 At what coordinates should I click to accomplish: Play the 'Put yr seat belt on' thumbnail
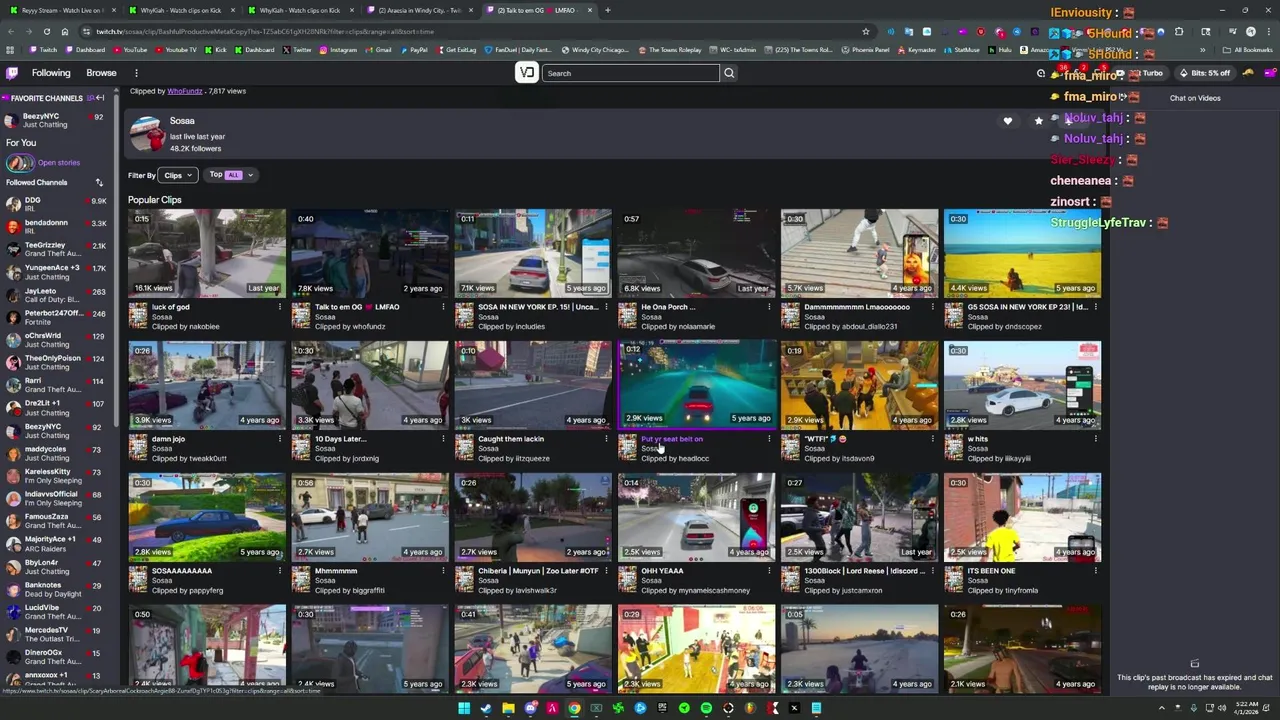[x=696, y=385]
